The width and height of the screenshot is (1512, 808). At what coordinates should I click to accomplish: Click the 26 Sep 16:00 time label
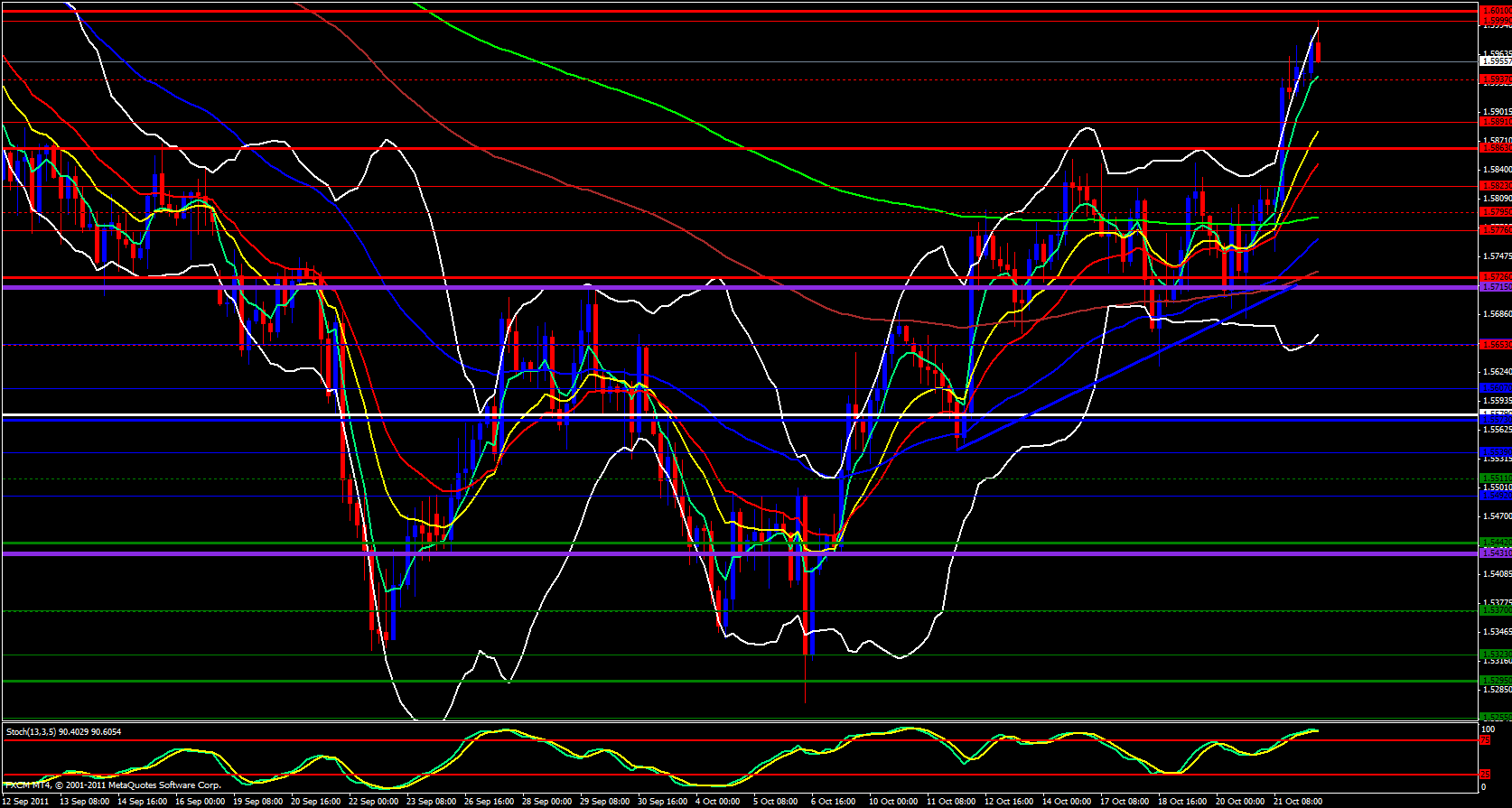click(489, 802)
